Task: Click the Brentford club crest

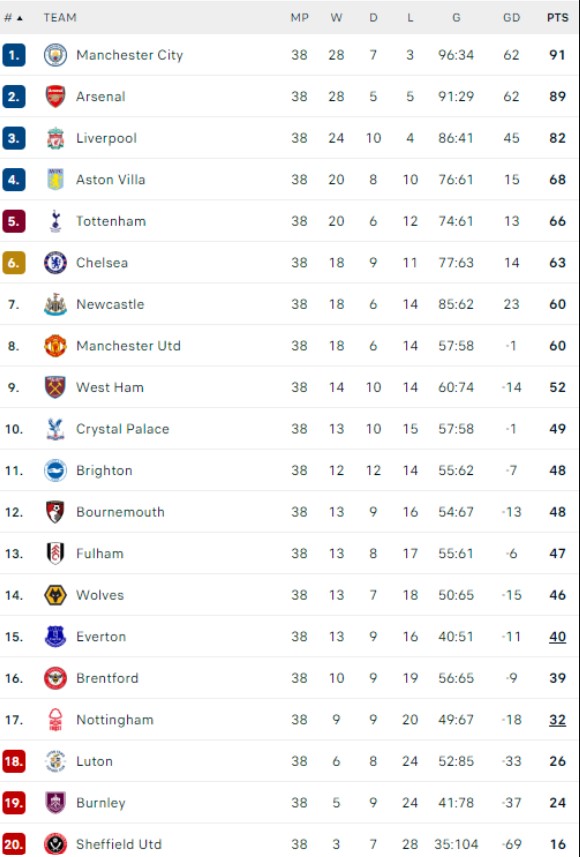Action: tap(55, 678)
